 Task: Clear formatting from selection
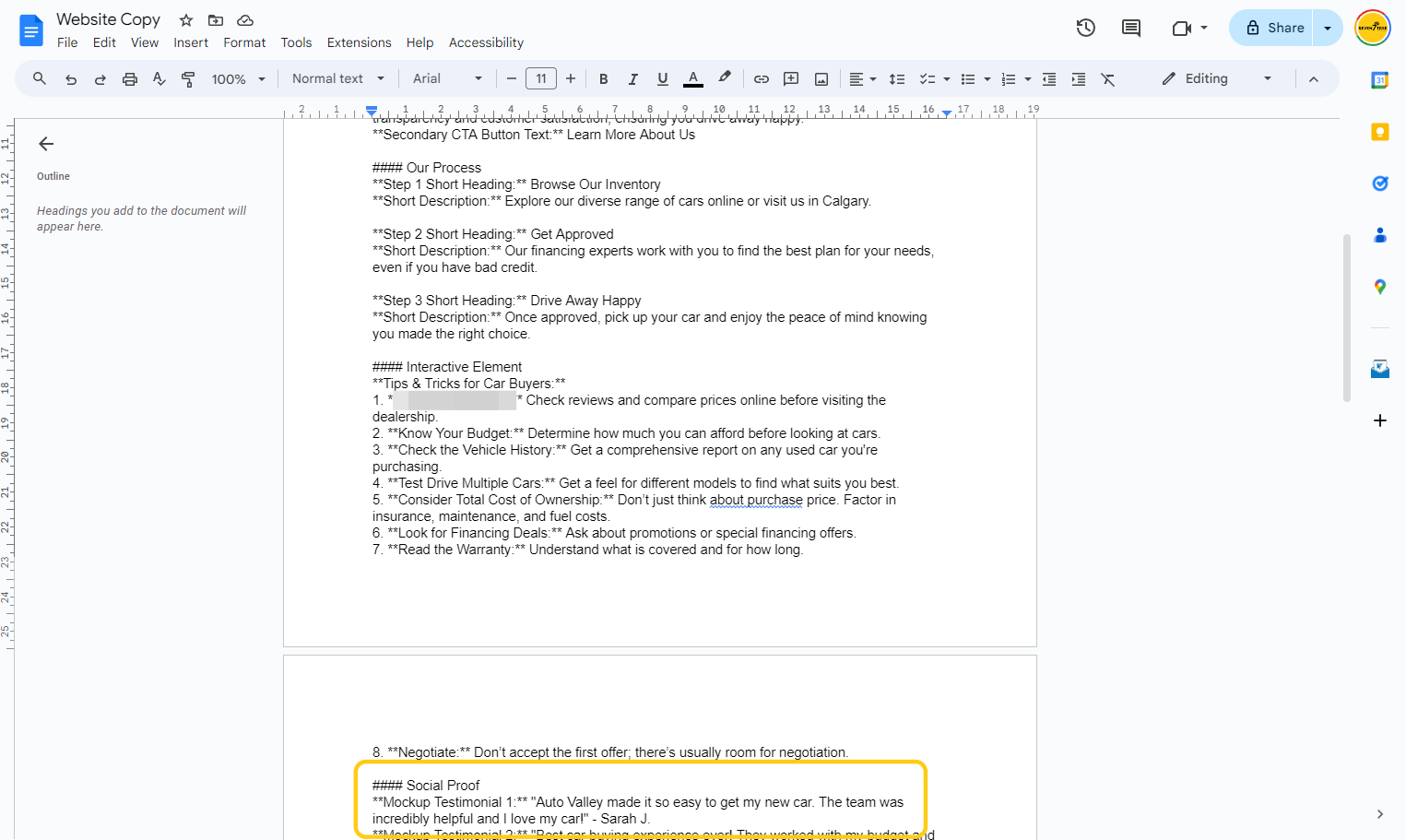pos(1108,79)
